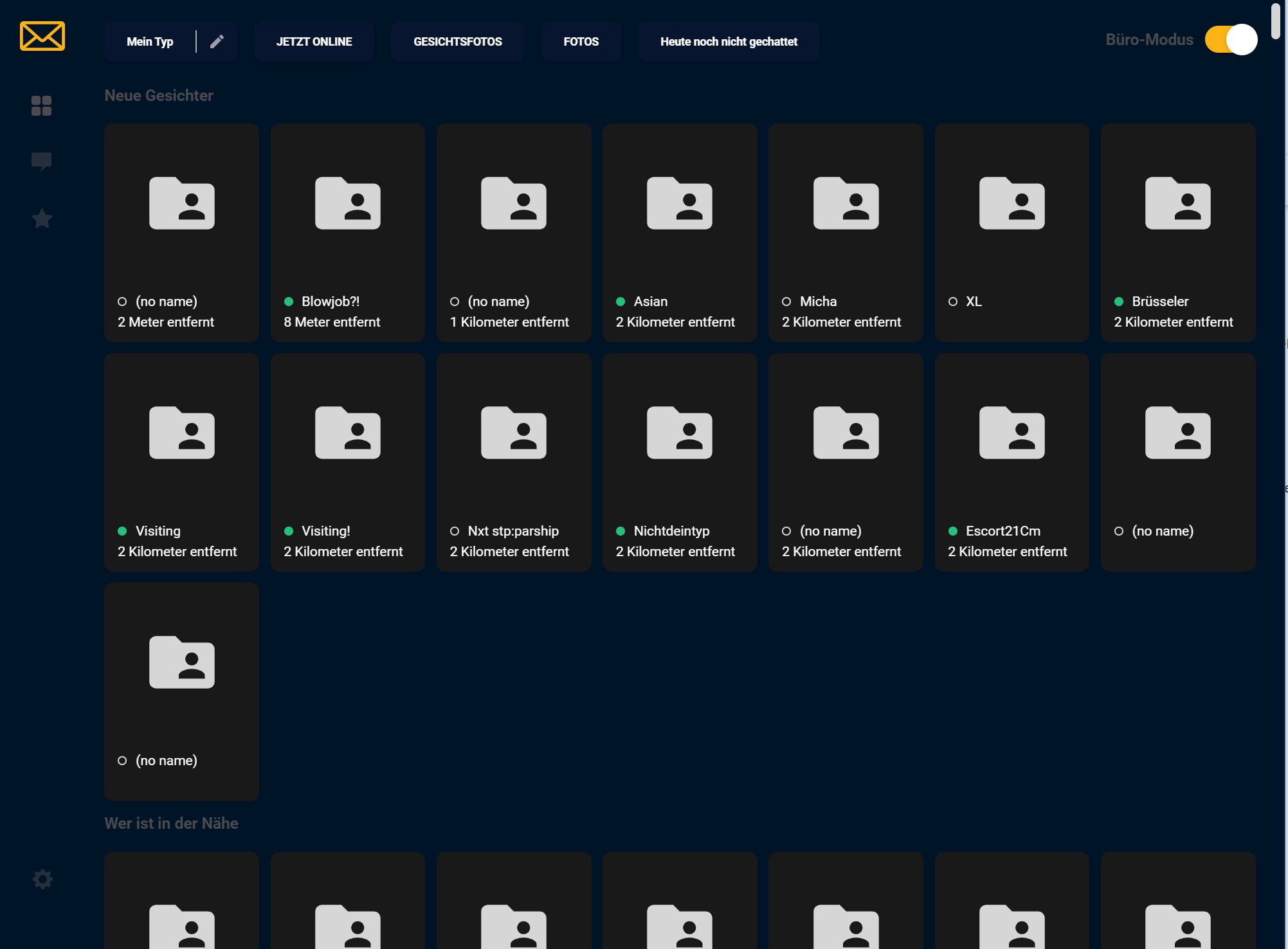Open the grid overview sidebar icon

tap(42, 105)
